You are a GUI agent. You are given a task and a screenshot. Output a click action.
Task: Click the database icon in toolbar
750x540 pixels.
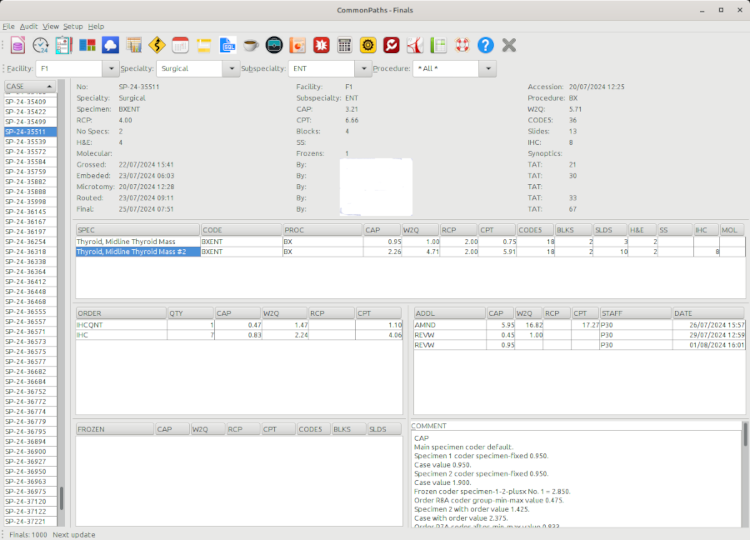click(18, 45)
